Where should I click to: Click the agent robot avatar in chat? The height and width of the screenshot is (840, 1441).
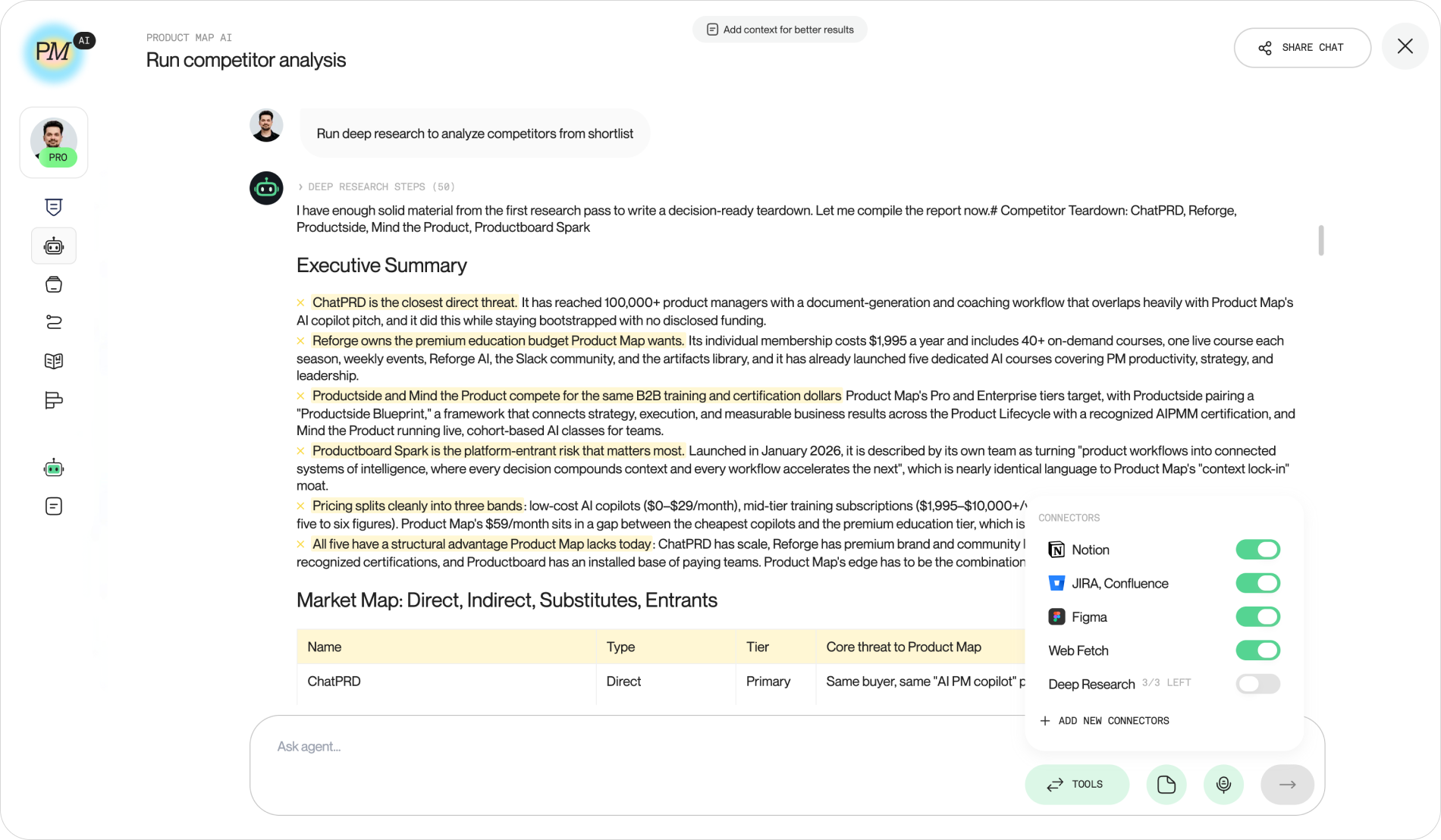[x=266, y=188]
